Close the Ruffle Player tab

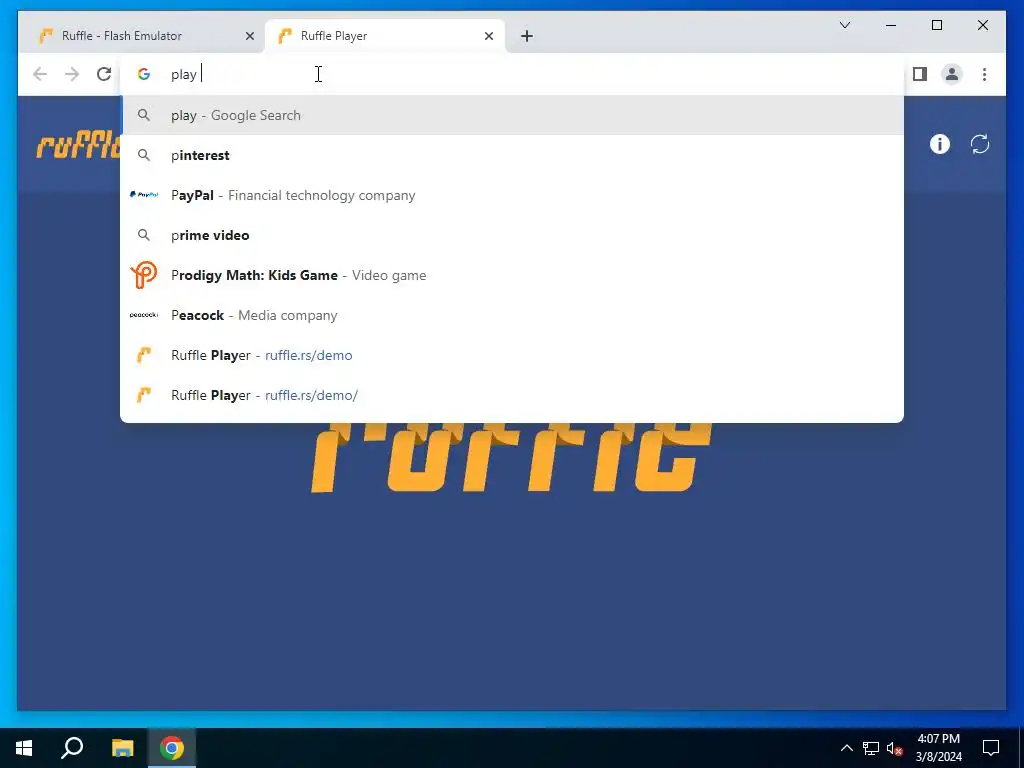488,36
